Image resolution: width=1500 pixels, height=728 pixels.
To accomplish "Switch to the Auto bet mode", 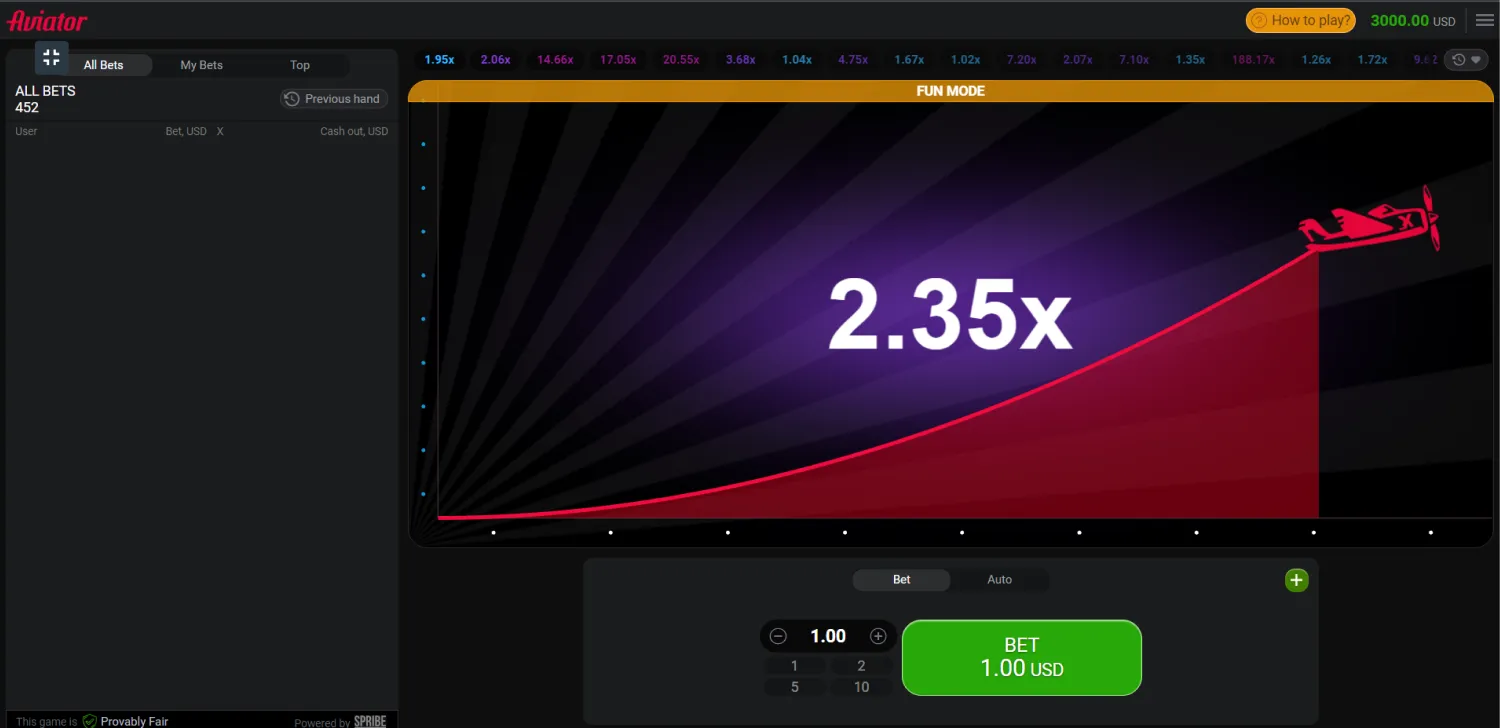I will point(999,580).
